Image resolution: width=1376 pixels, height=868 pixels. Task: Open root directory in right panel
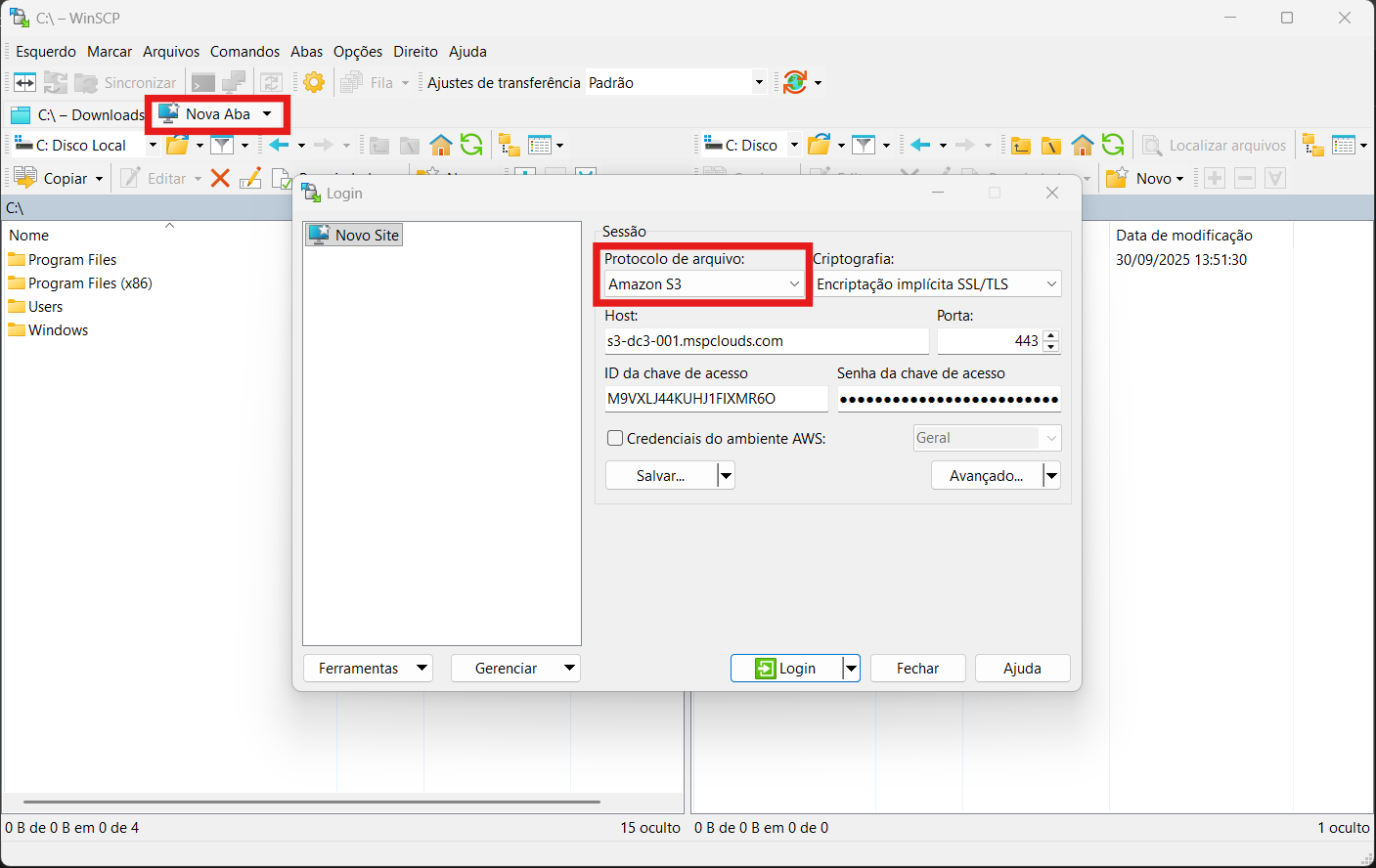pyautogui.click(x=1051, y=146)
